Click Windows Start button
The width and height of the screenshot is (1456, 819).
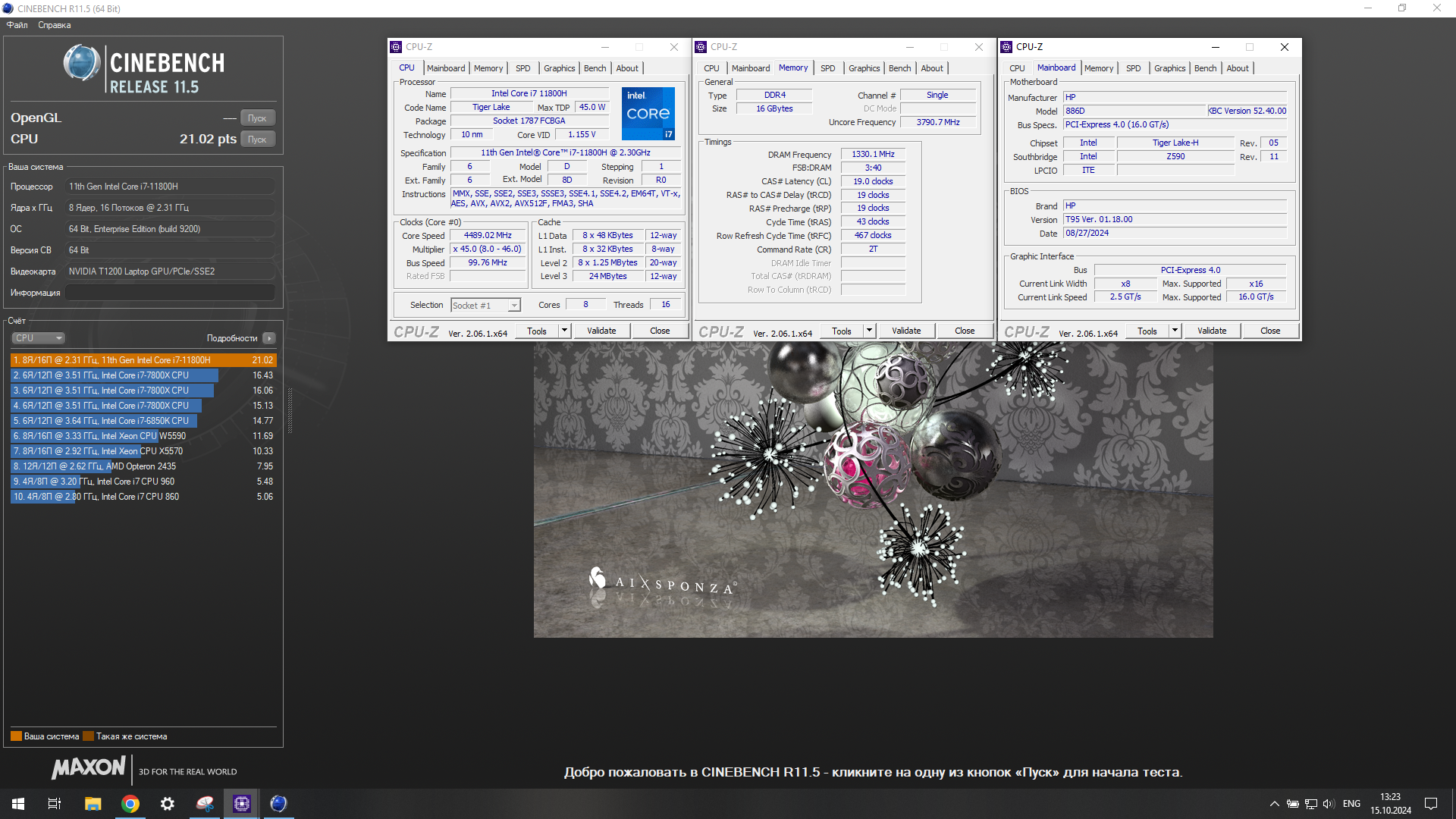18,804
